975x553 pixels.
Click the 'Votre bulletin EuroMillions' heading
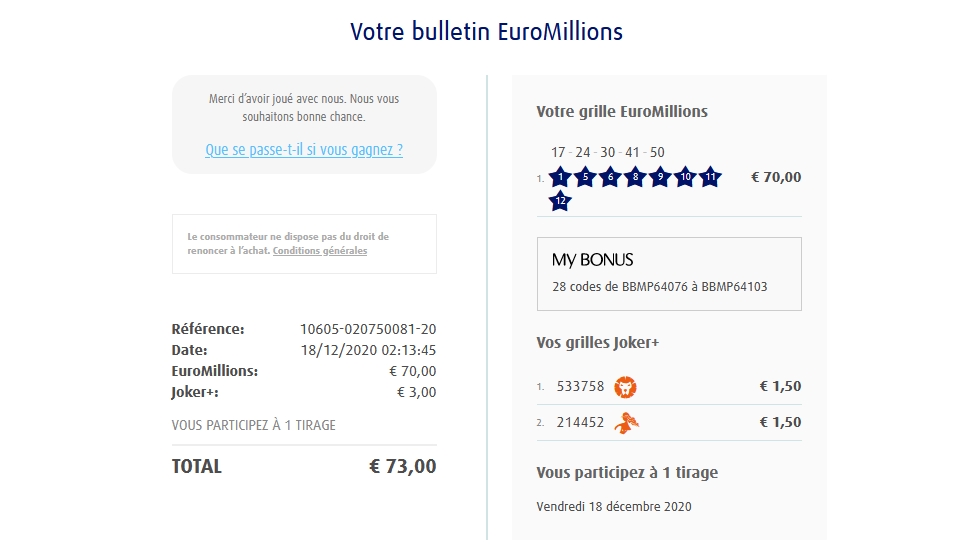486,32
